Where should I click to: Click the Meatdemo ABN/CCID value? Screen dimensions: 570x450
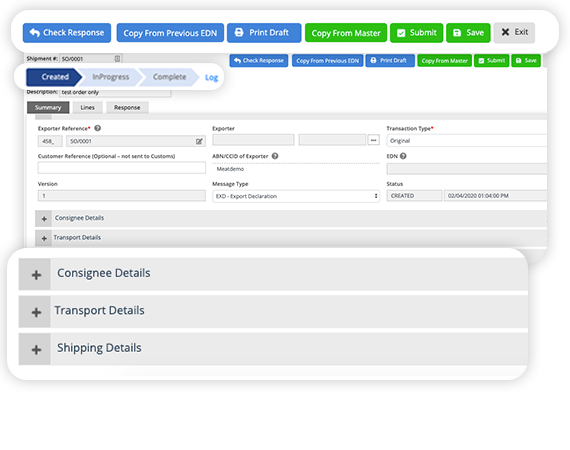[x=230, y=169]
